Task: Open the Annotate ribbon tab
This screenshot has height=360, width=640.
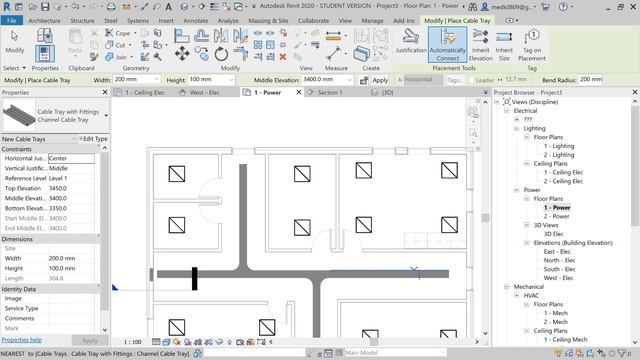Action: [196, 20]
